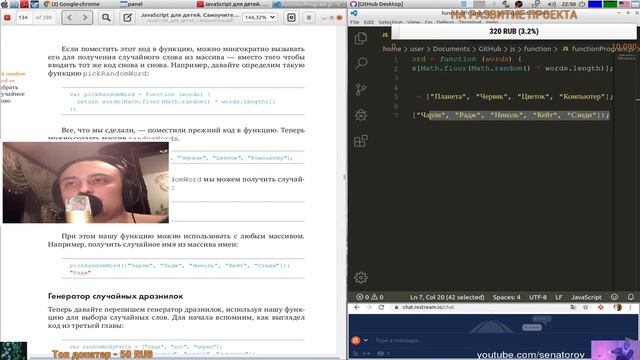Viewport: 640px width, 360px height.
Task: Open the volume control in system tray
Action: coord(552,4)
